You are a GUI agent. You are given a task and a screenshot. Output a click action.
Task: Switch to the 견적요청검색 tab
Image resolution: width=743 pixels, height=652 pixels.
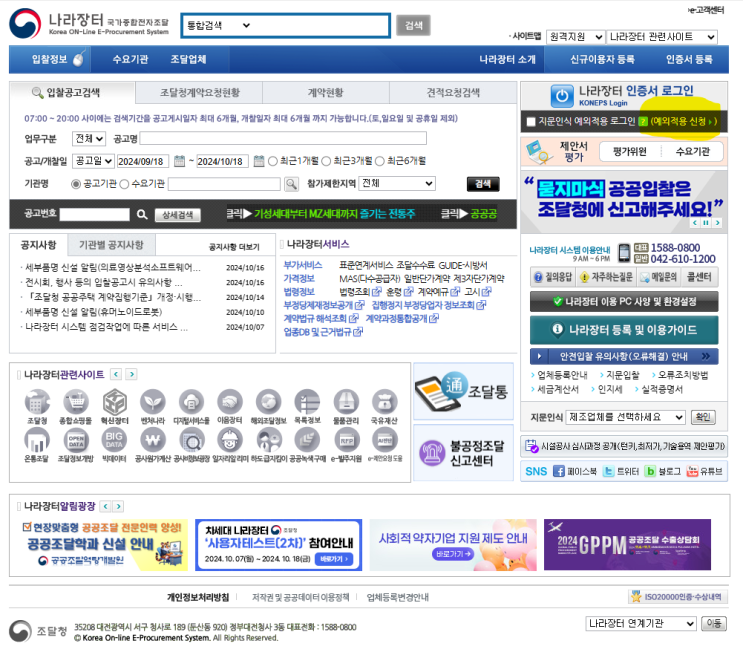click(x=453, y=92)
